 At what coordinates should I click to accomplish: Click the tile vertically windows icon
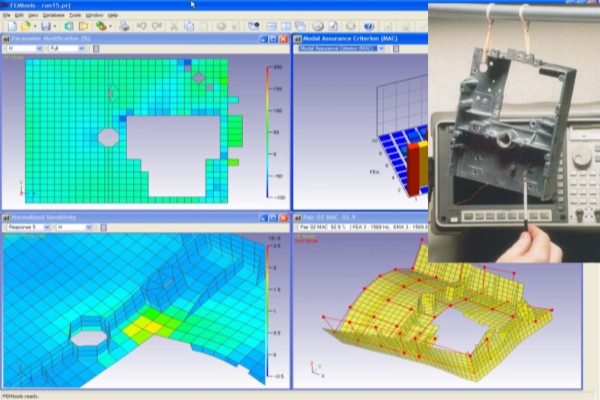coord(286,26)
